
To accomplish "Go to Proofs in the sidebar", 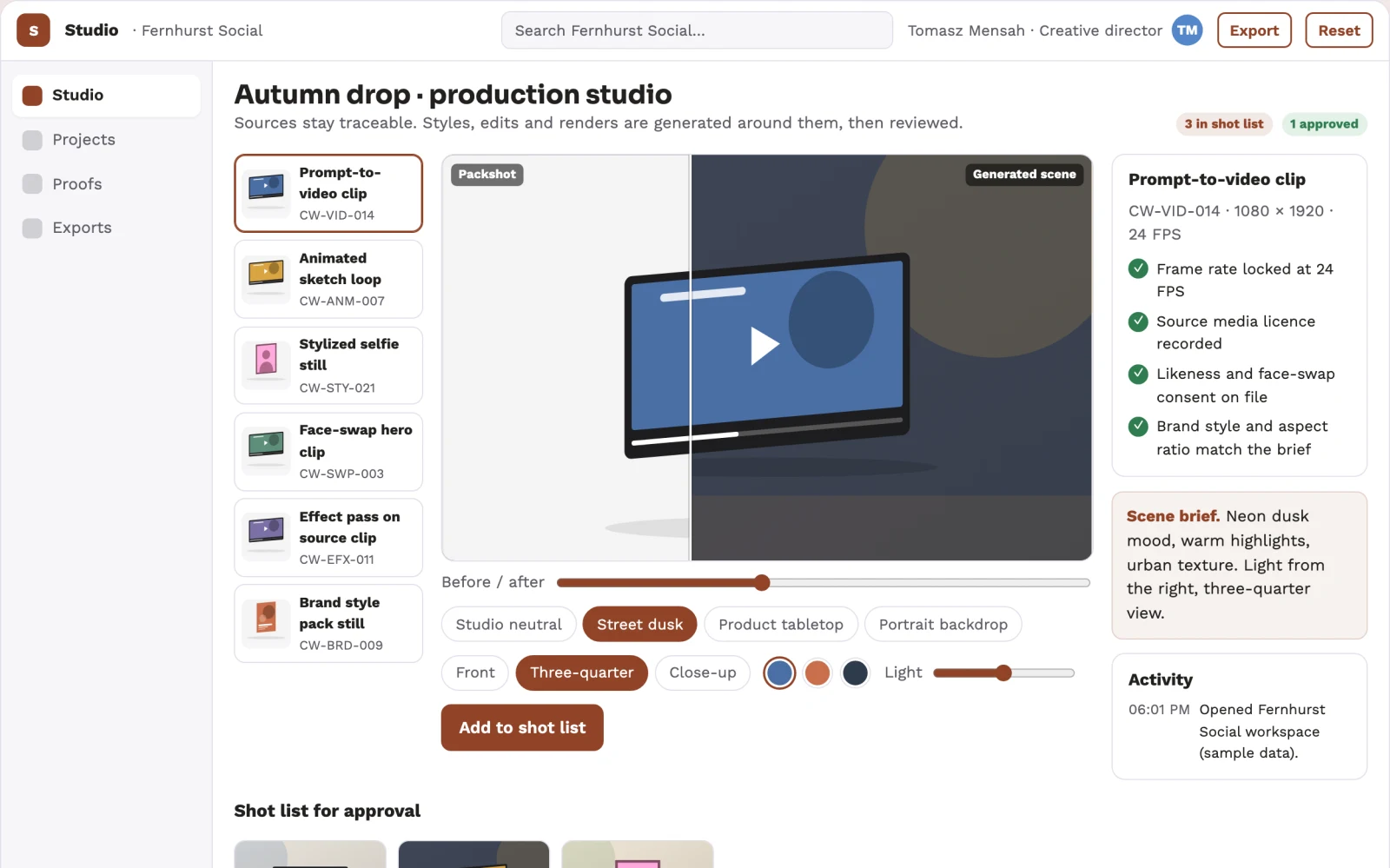I will [x=106, y=184].
